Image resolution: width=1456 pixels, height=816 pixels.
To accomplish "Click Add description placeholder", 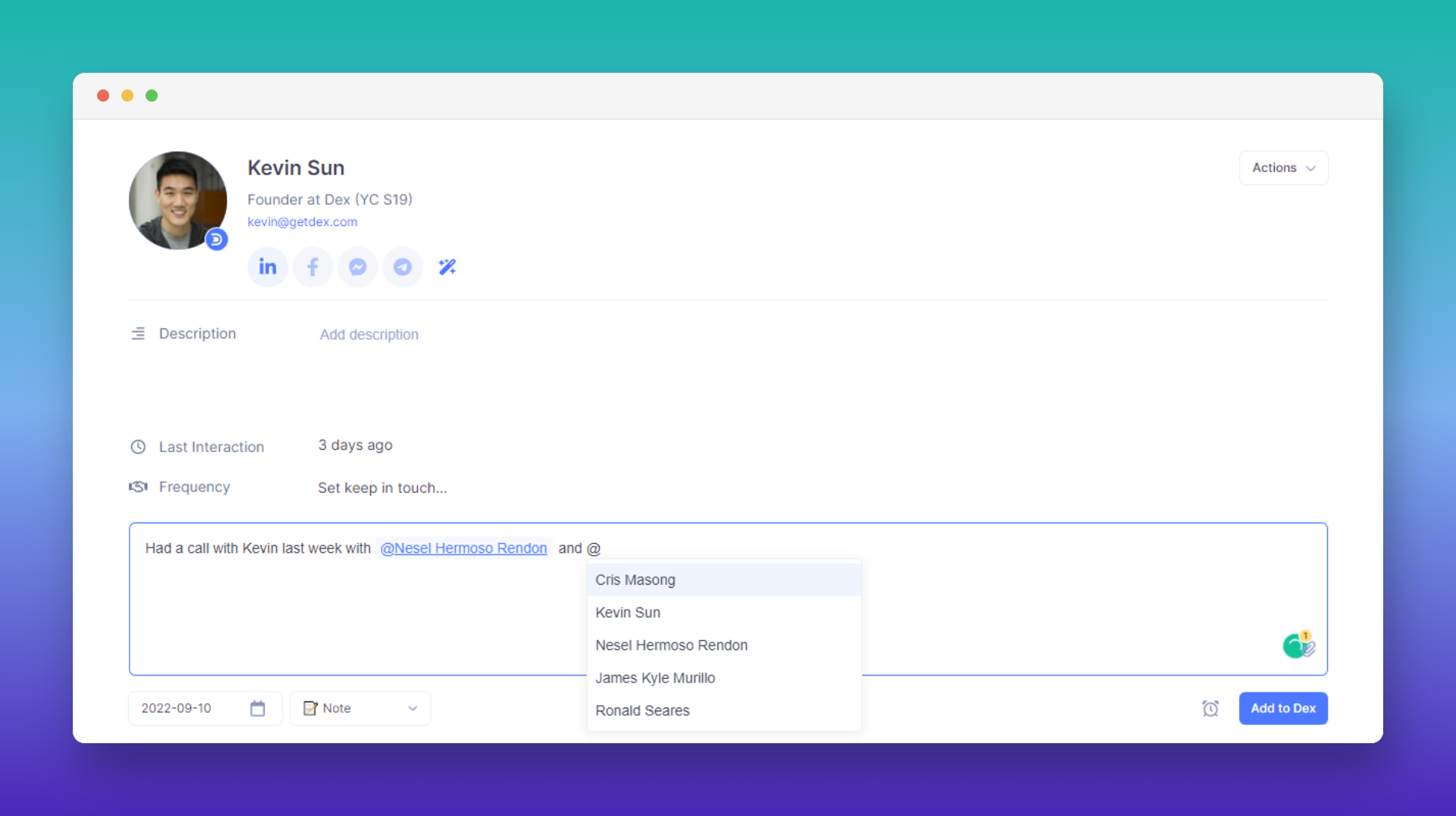I will 369,334.
